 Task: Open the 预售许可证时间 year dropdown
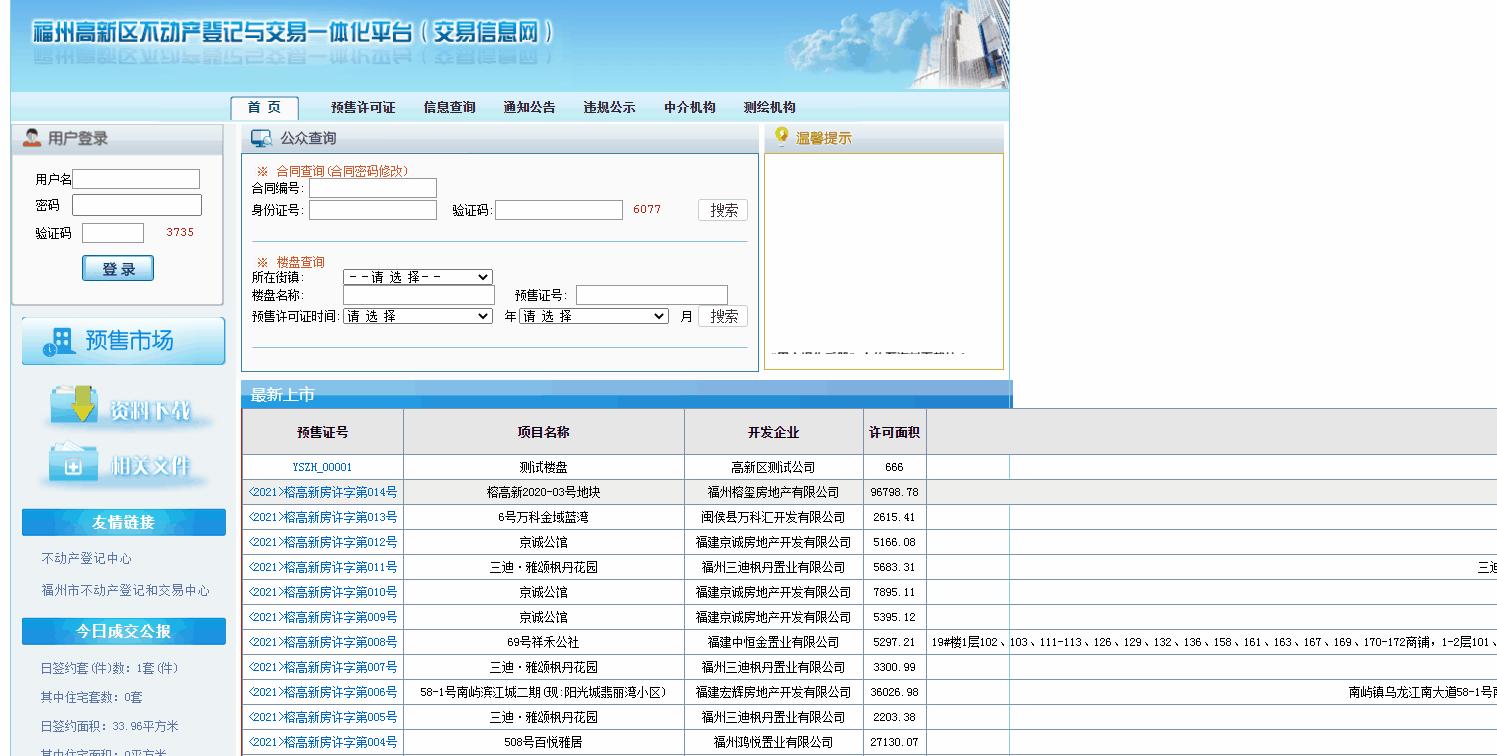click(418, 316)
